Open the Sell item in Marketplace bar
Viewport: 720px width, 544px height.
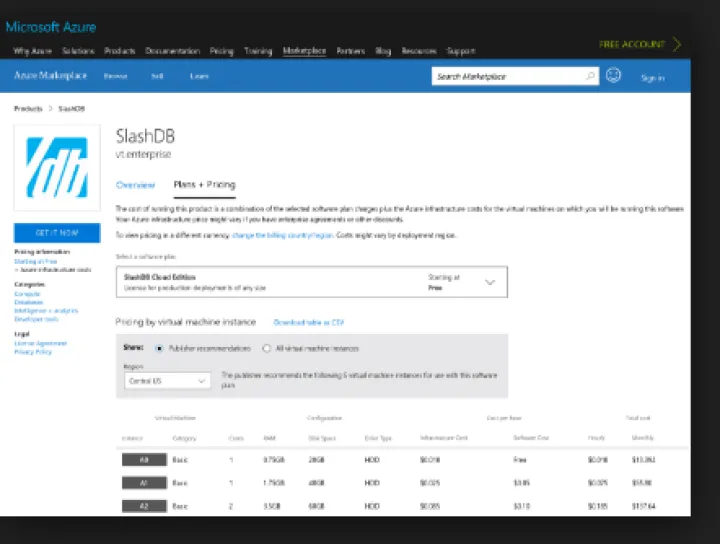tap(157, 76)
